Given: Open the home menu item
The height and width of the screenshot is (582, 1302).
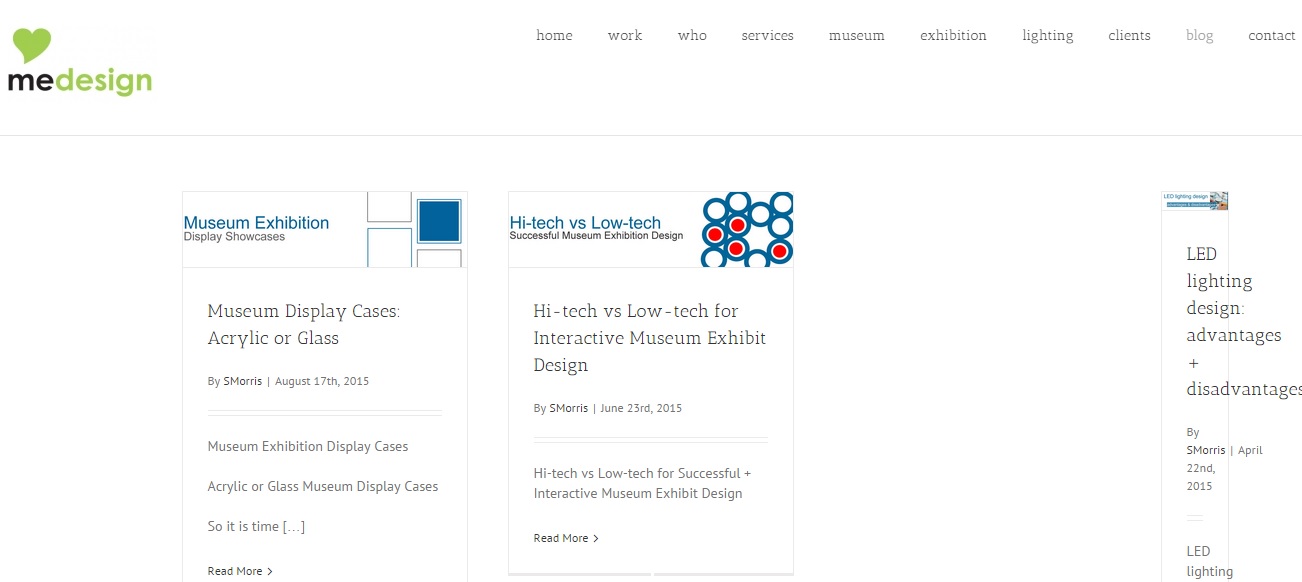Looking at the screenshot, I should [x=554, y=35].
